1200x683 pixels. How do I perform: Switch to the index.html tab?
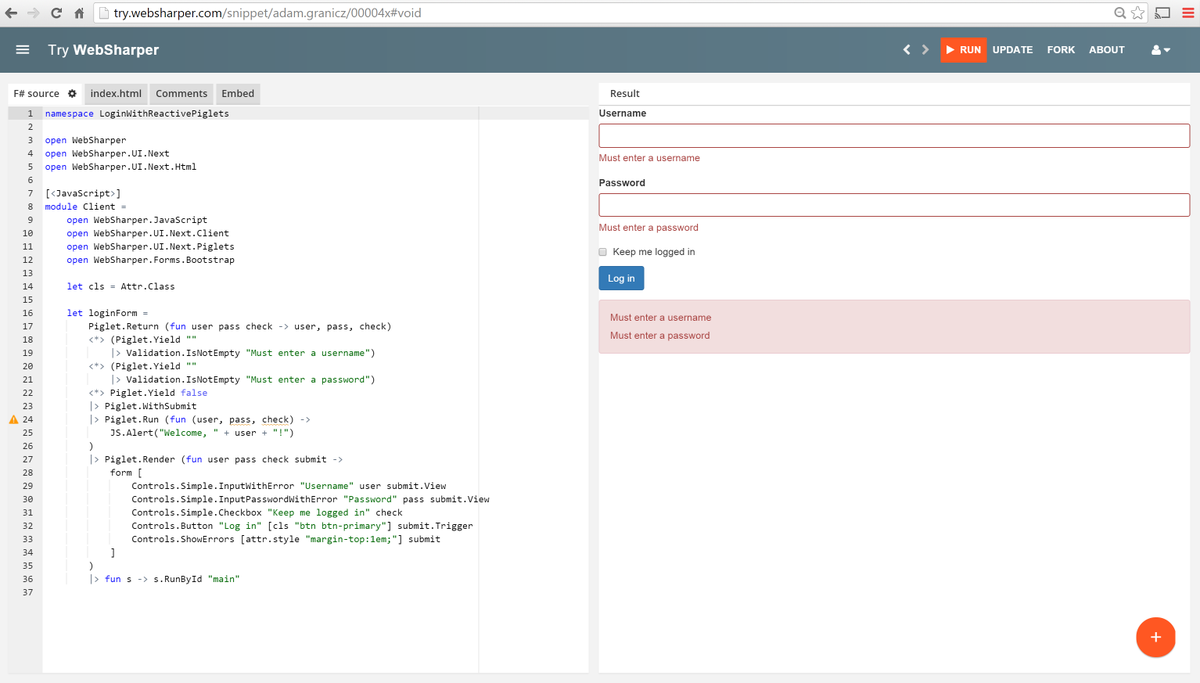click(x=116, y=93)
